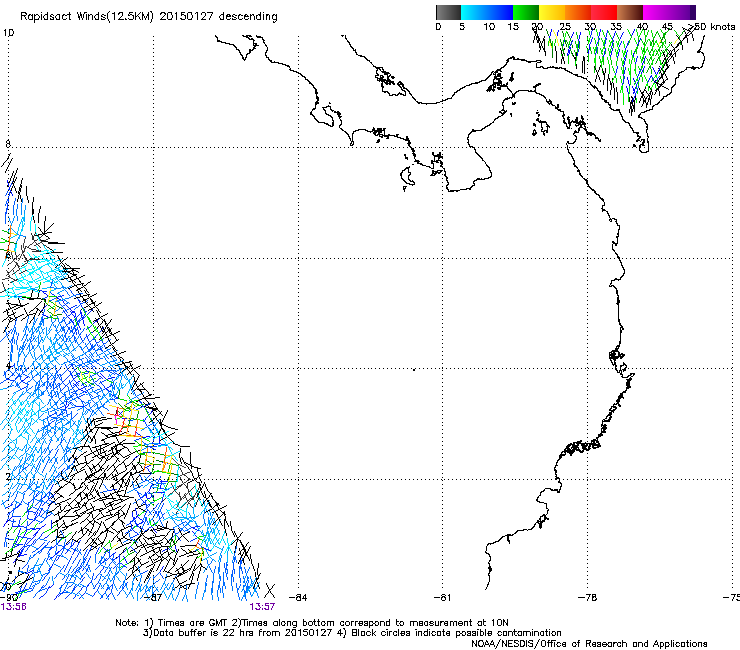Select the yellow 20-25 knots swatch
This screenshot has height=650, width=740.
[x=552, y=12]
